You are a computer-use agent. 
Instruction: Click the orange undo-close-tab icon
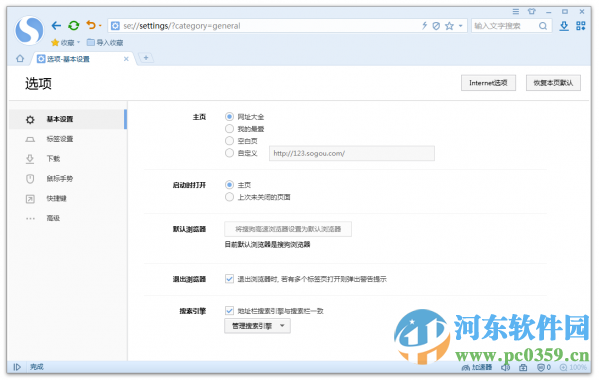[x=91, y=25]
